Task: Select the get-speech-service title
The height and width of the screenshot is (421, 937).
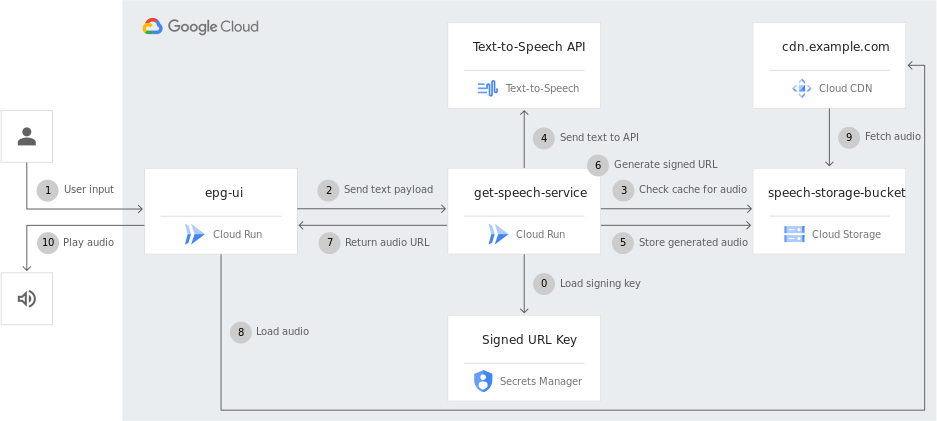Action: click(530, 192)
